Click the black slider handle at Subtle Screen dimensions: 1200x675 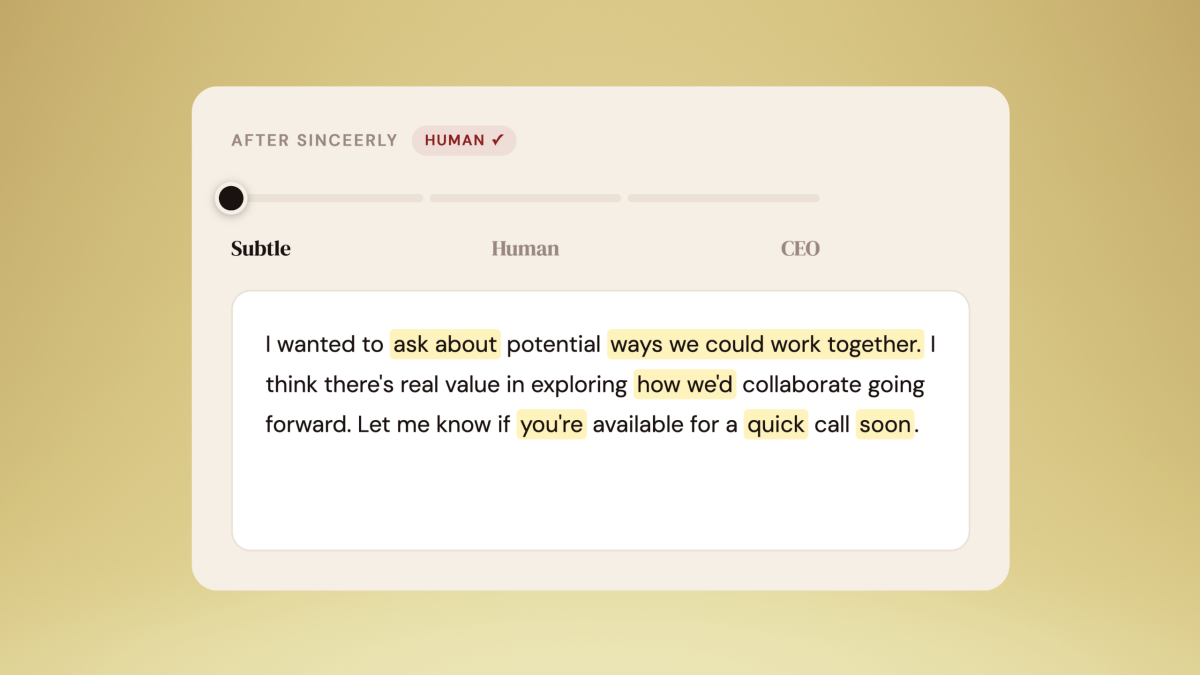231,198
